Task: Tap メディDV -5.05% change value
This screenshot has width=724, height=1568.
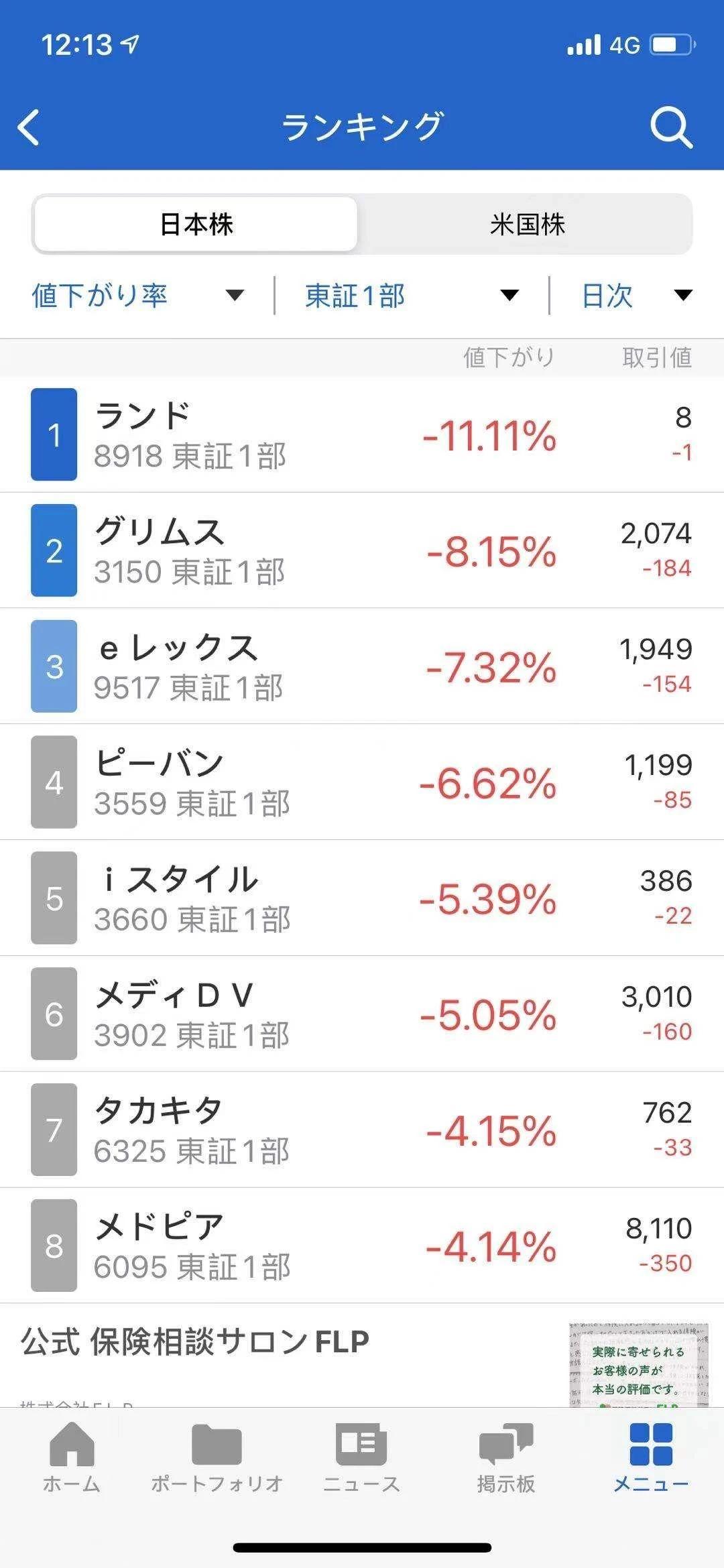Action: (x=488, y=1015)
